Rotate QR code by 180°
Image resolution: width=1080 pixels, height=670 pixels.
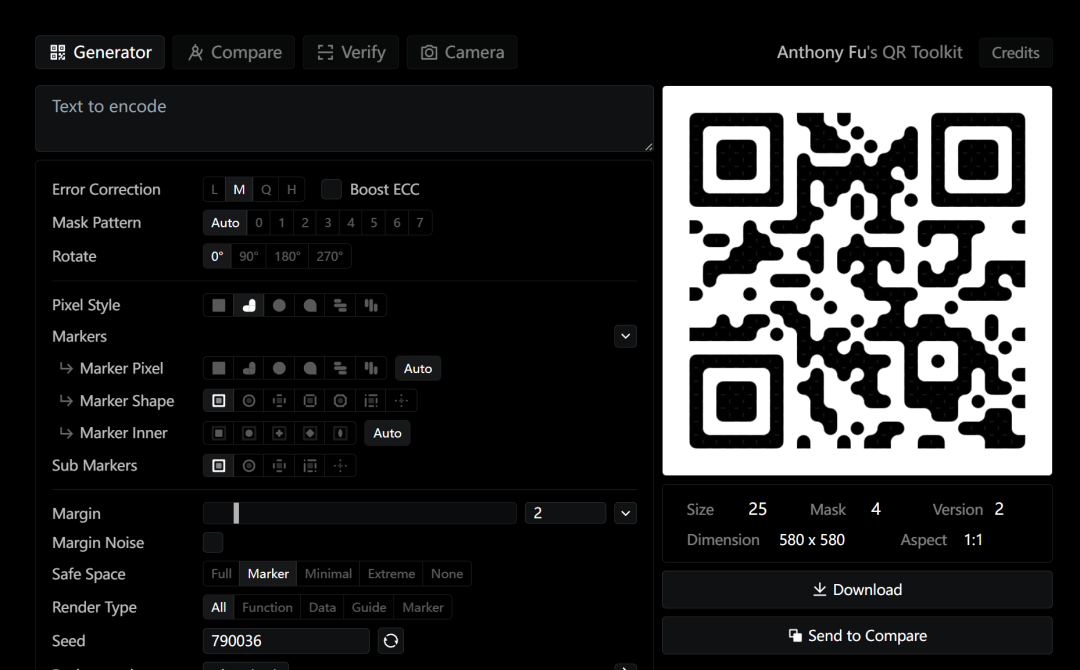pos(287,256)
